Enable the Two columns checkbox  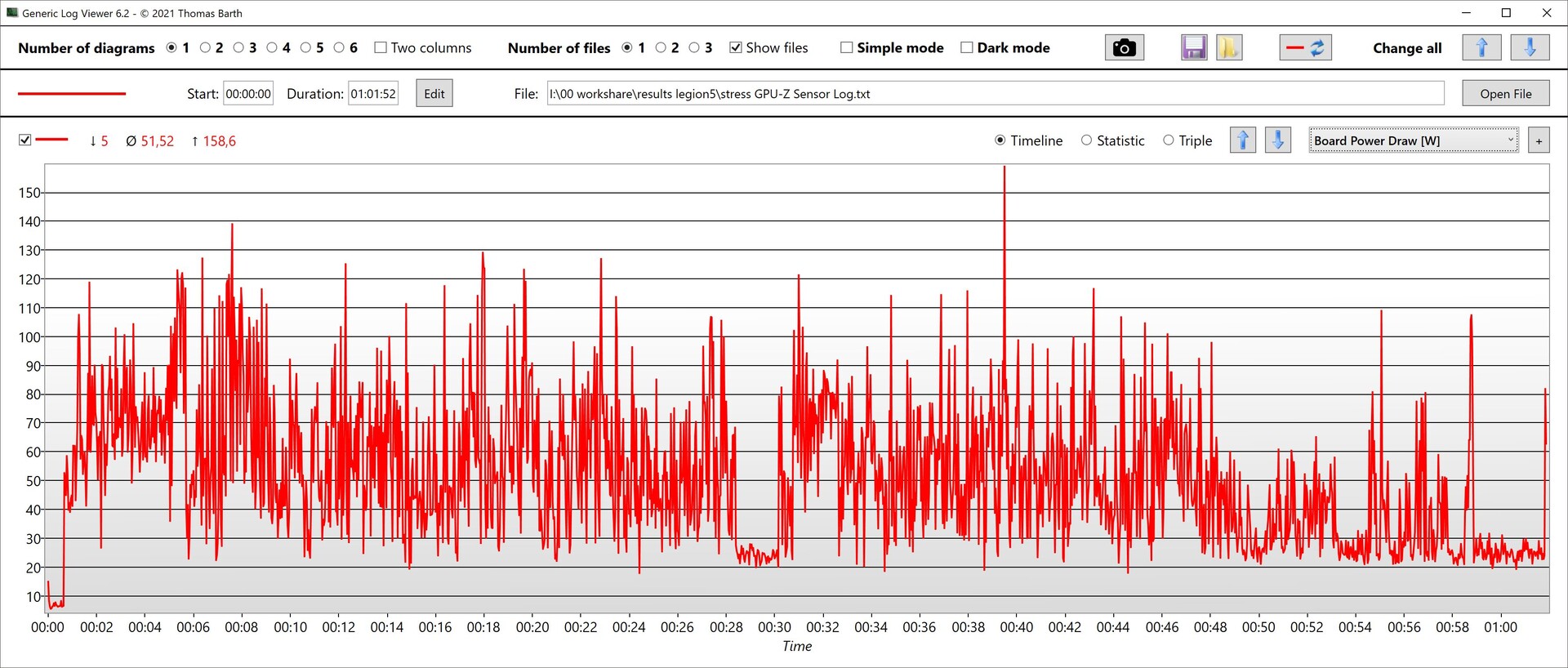(x=381, y=48)
